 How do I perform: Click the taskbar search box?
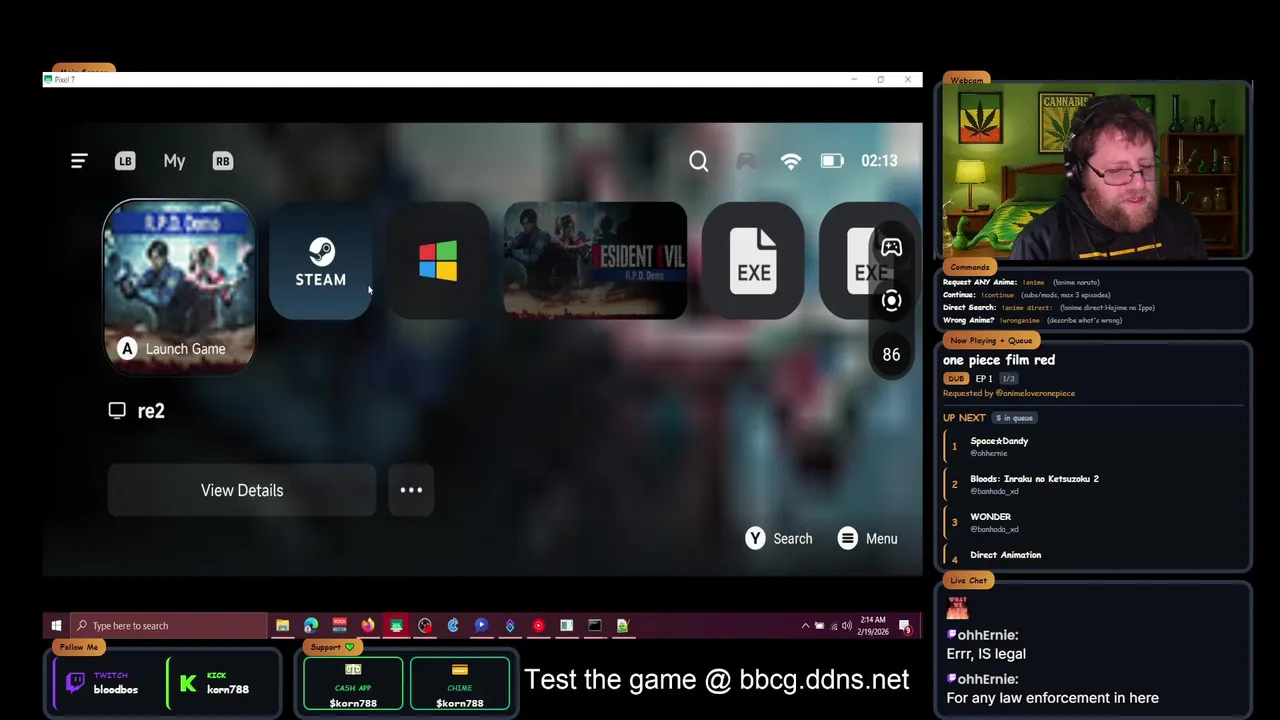[x=169, y=626]
